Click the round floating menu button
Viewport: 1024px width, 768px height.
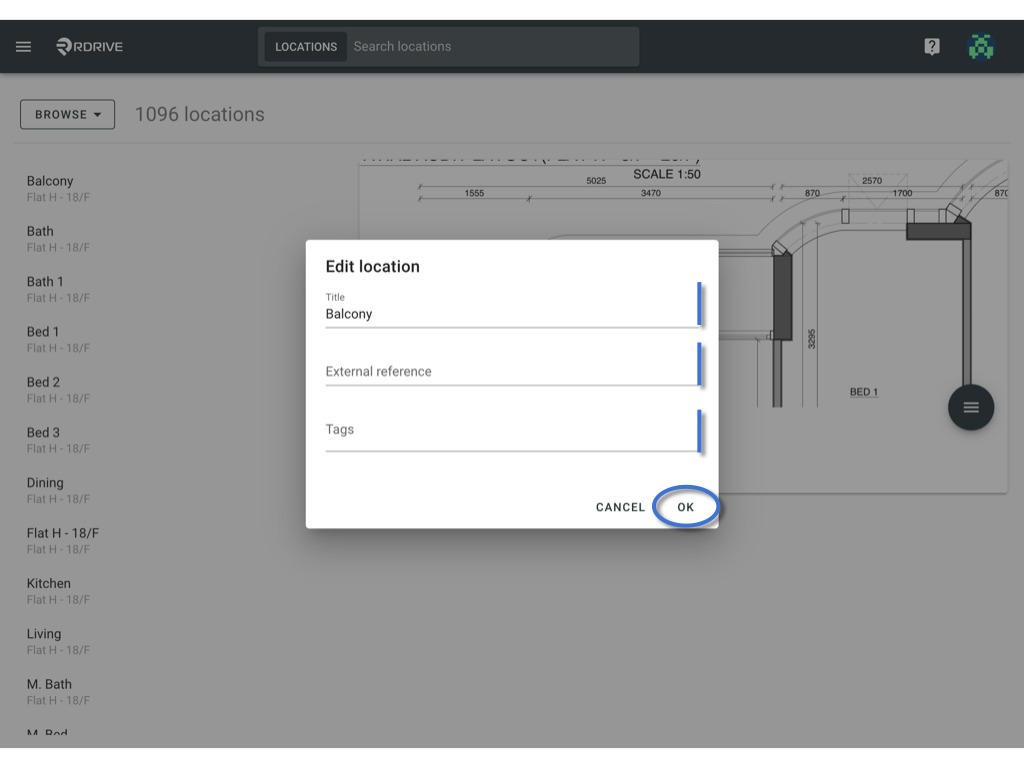pos(971,408)
